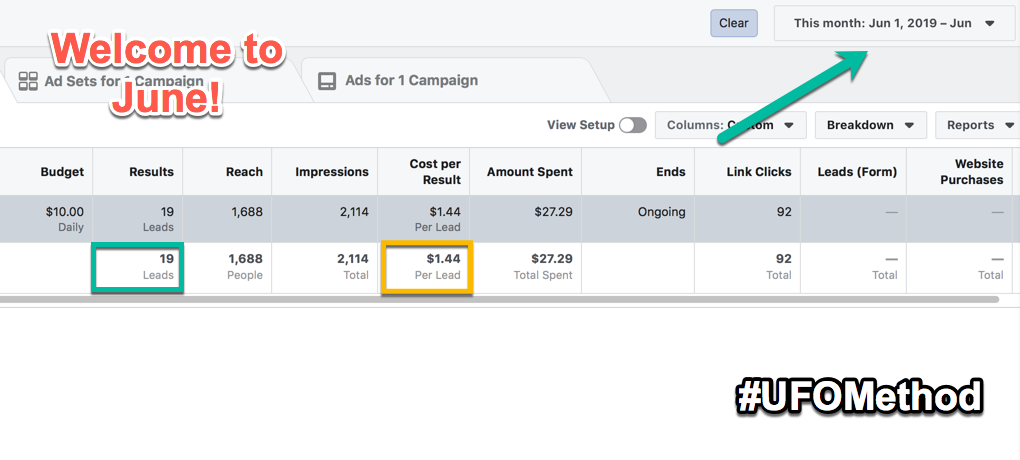The image size is (1020, 460).
Task: Toggle the View Setup switch
Action: (x=632, y=125)
